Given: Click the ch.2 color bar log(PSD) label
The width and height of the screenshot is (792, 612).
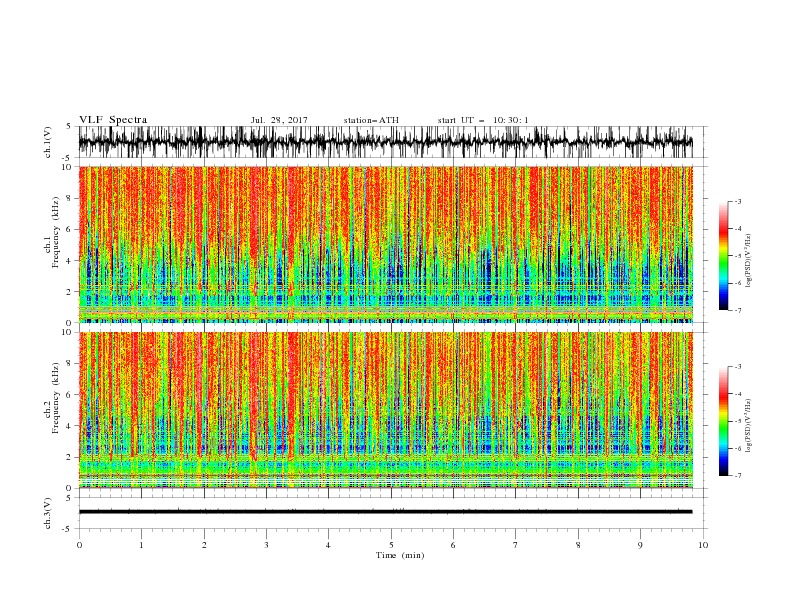Looking at the screenshot, I should [x=749, y=426].
